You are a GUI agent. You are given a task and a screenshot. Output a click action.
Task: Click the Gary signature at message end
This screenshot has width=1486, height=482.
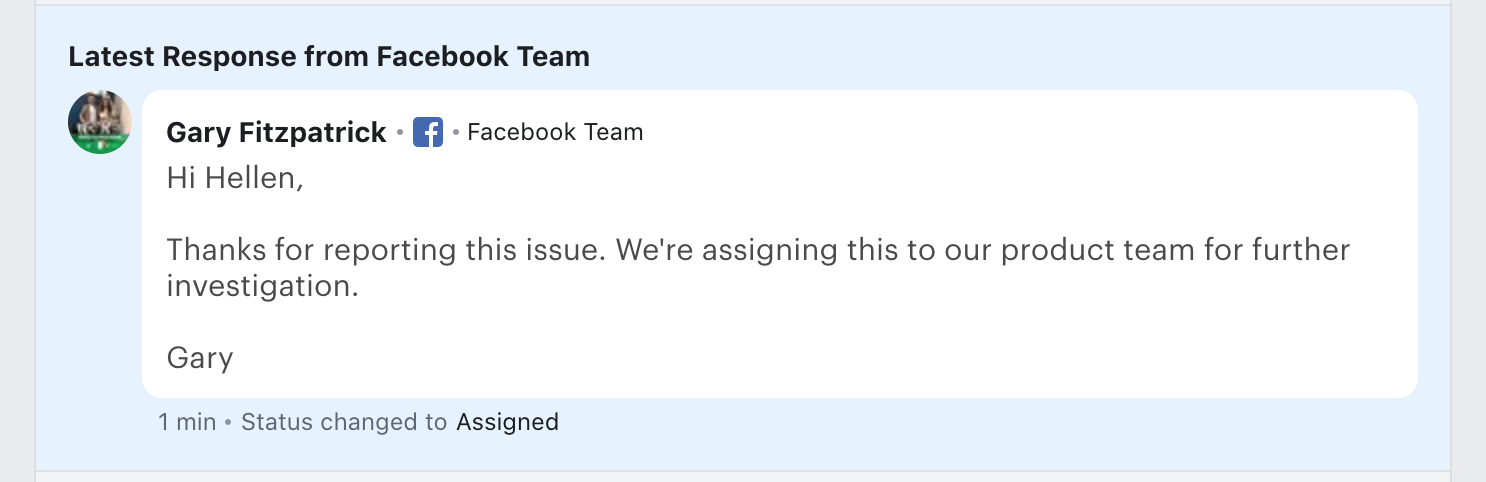tap(200, 357)
